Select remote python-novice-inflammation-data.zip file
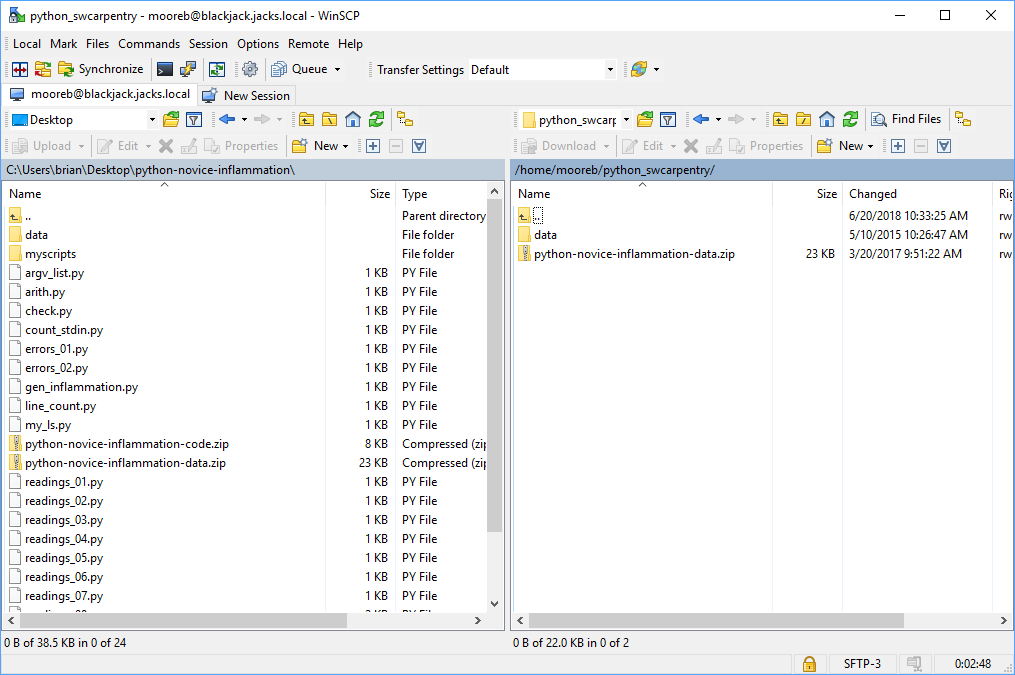This screenshot has height=675, width=1015. [x=634, y=254]
